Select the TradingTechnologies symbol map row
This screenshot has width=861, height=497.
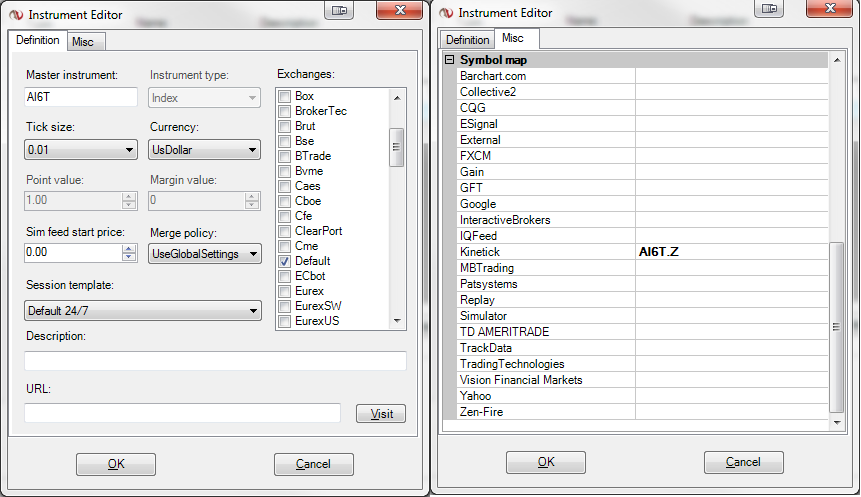(642, 364)
